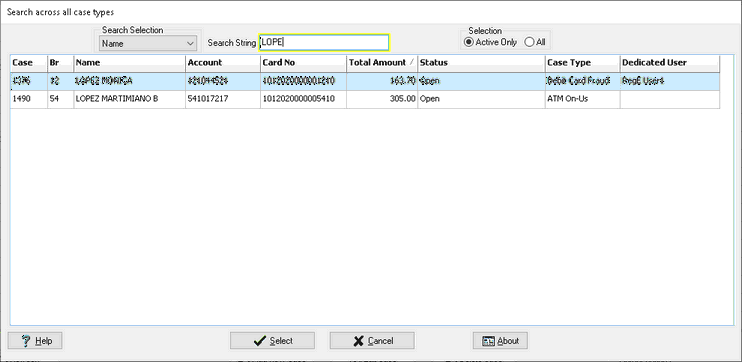Select the LOPEZ MARTIMIANO B row
The image size is (742, 362).
point(365,99)
